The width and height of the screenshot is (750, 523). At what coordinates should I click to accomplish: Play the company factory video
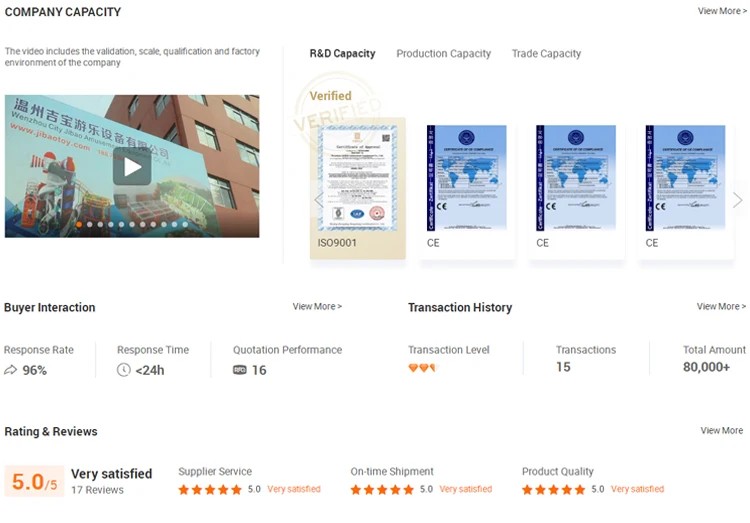coord(132,167)
